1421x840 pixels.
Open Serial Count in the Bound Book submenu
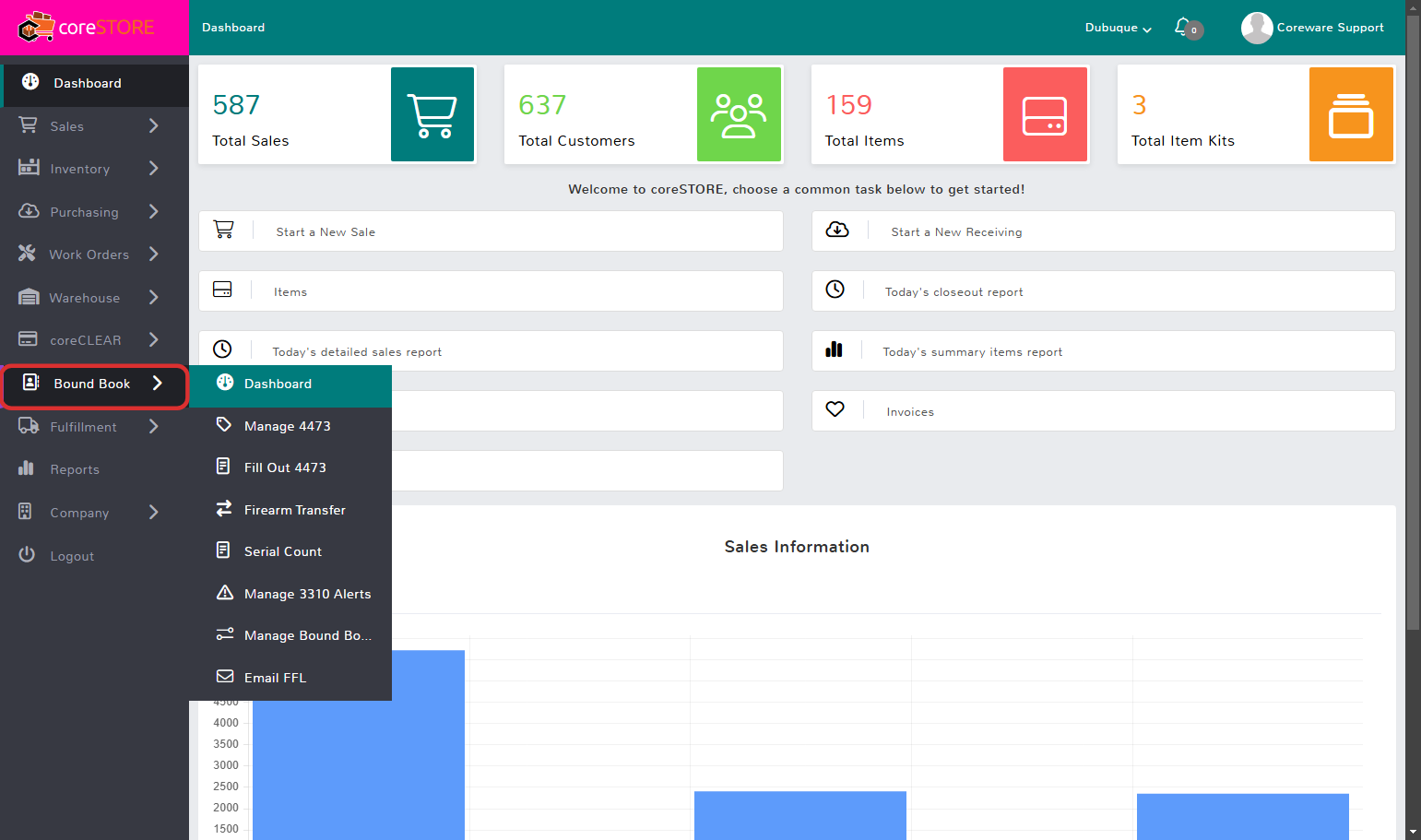290,551
